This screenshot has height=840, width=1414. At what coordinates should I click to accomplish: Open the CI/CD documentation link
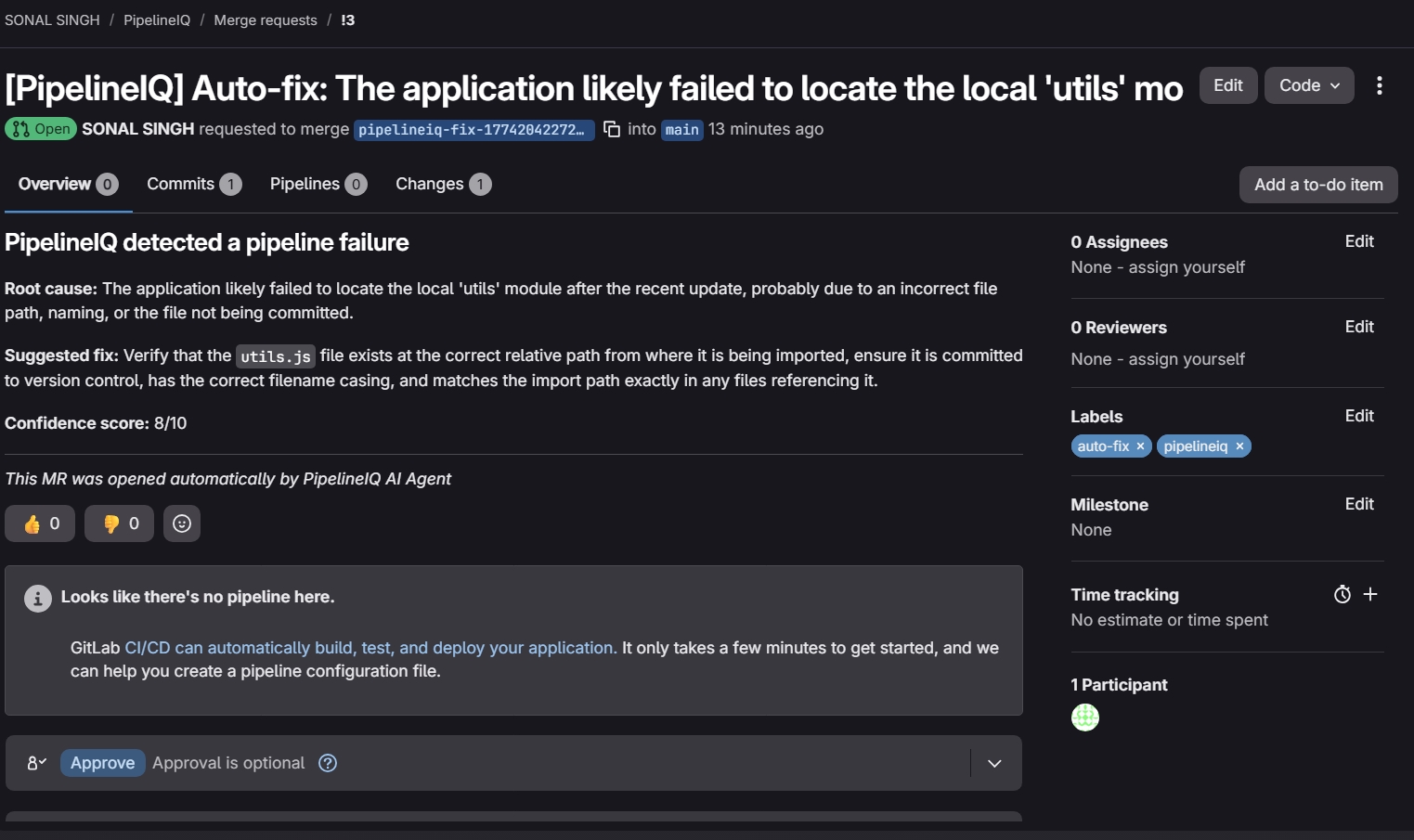click(x=370, y=648)
